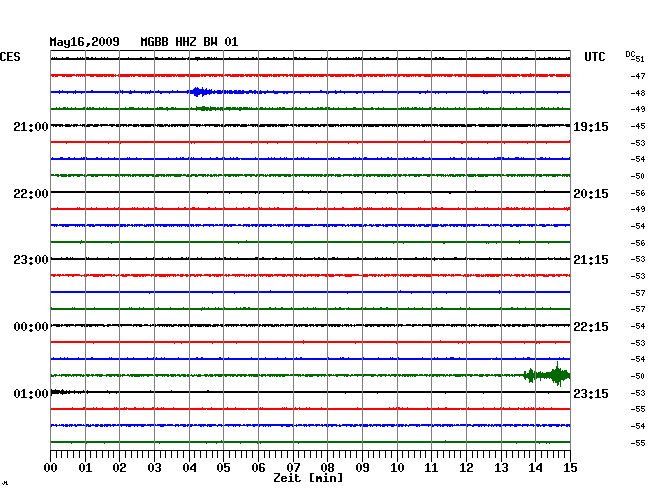Click minute tick label 05 on x-axis
Viewport: 650px width, 494px height.
(223, 467)
